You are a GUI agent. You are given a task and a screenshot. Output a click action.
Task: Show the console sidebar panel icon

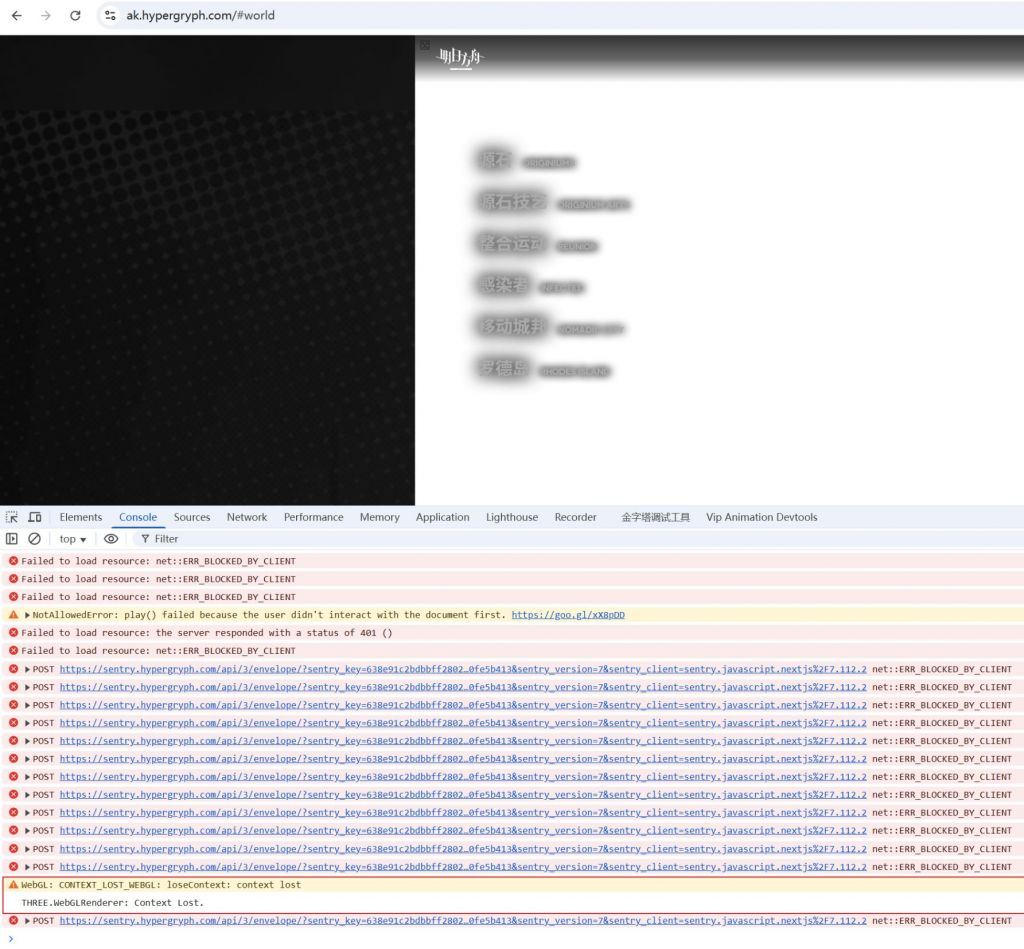tap(12, 539)
